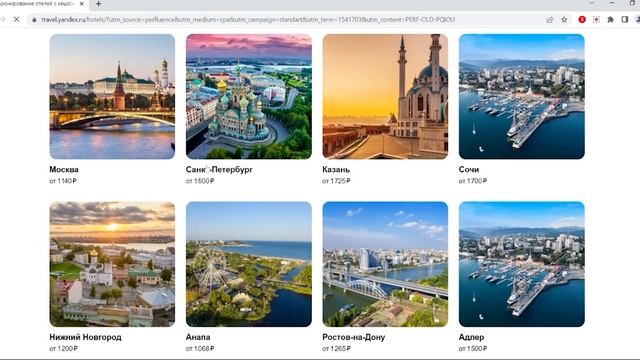Open the Санкт-Петербург cathedral photo
The image size is (640, 360).
click(249, 96)
